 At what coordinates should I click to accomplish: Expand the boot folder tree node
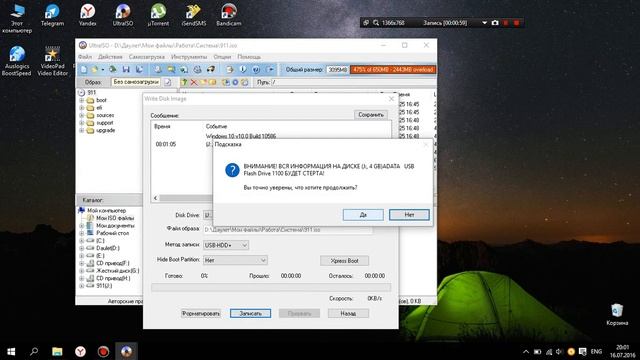pyautogui.click(x=82, y=100)
